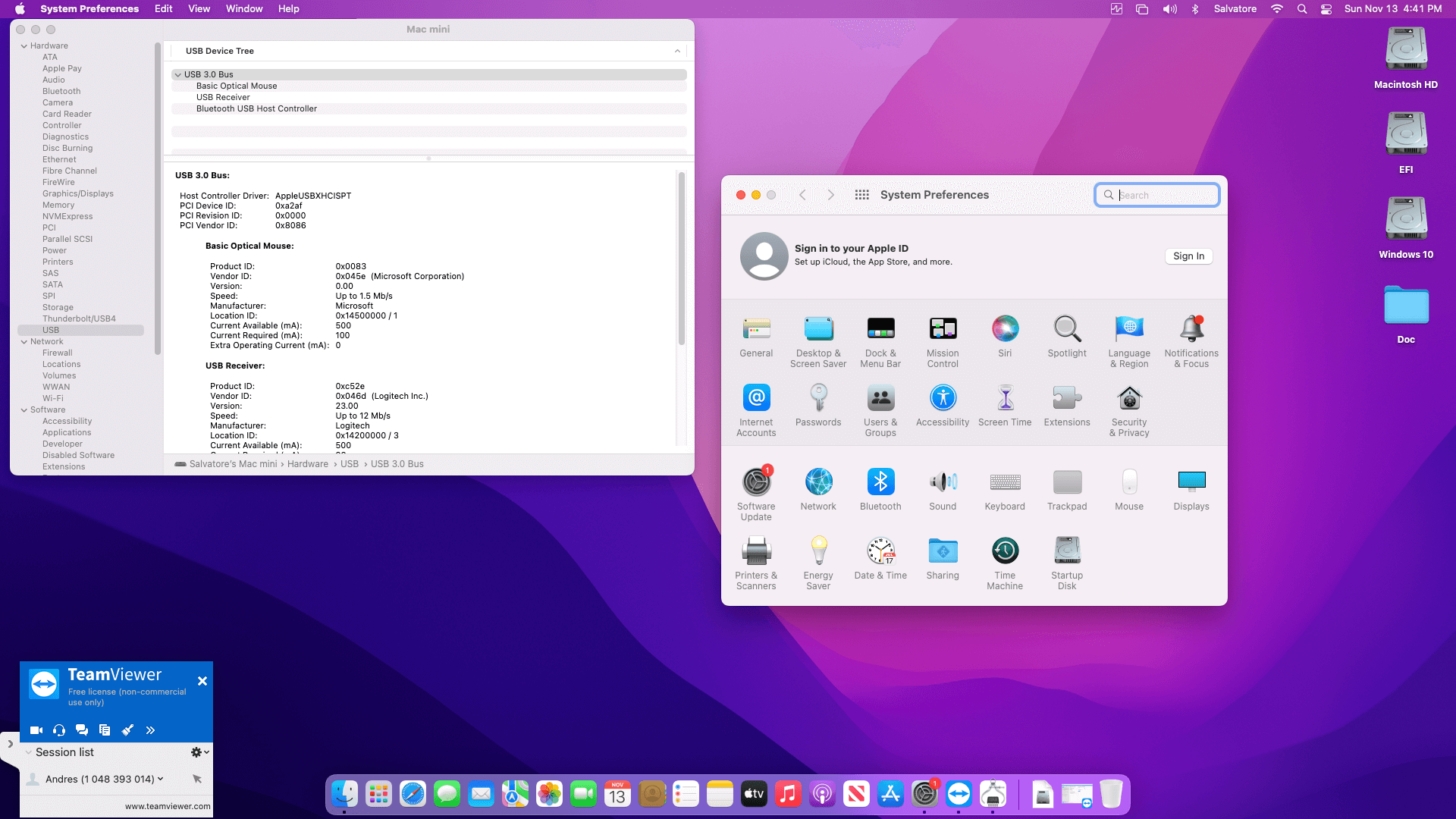This screenshot has height=819, width=1456.
Task: Open the View menu
Action: click(x=199, y=9)
